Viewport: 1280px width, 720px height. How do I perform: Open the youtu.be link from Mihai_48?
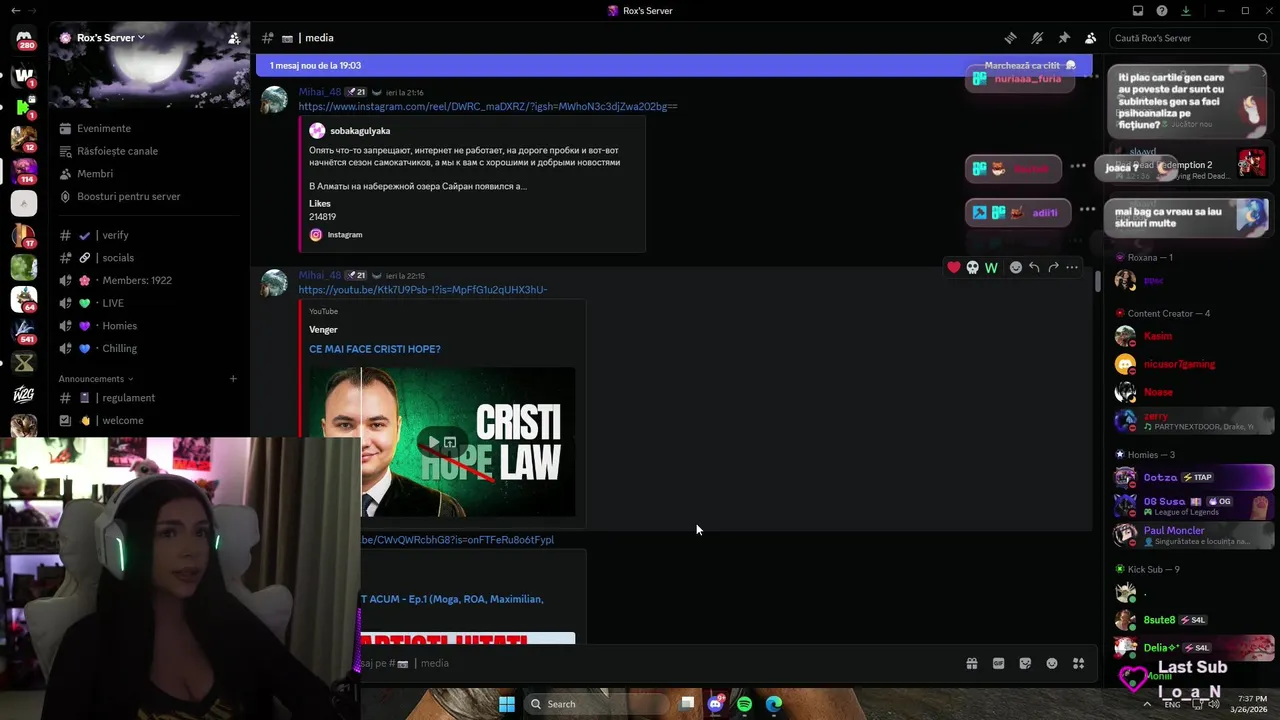422,290
